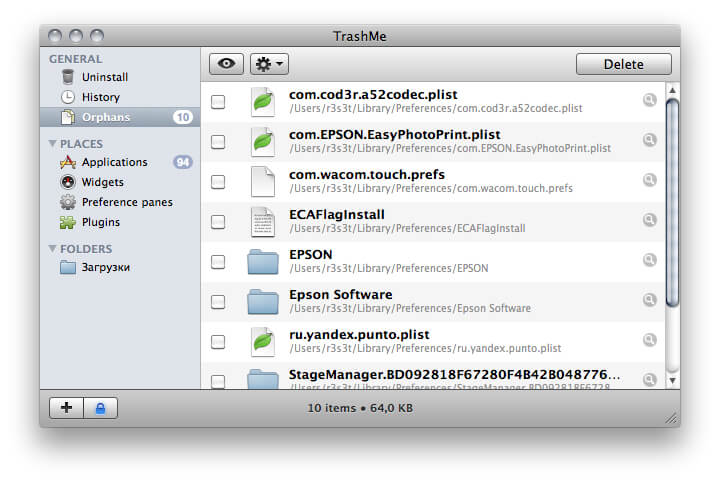This screenshot has height=482, width=720.
Task: Click the EPSON folder icon
Action: [x=263, y=262]
